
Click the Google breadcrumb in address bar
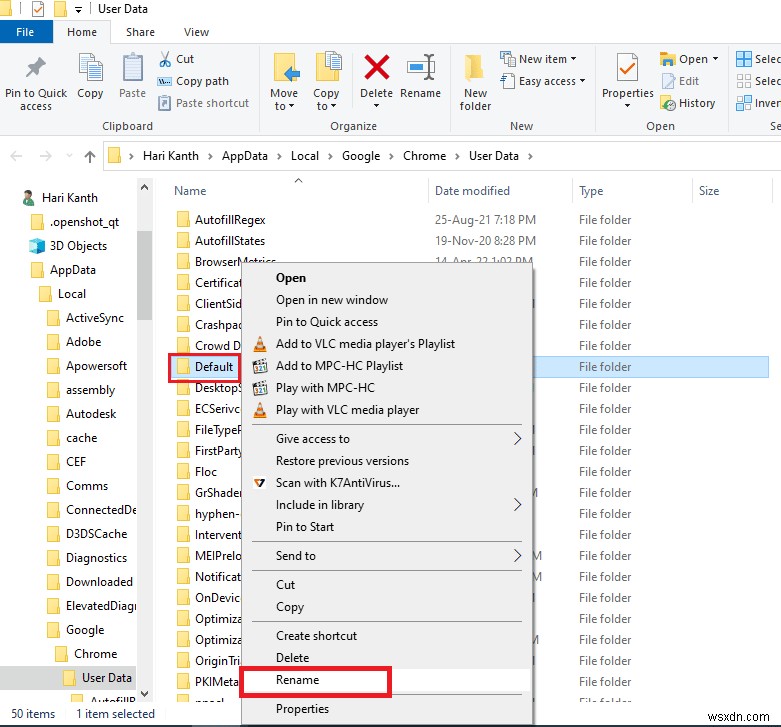(x=361, y=156)
